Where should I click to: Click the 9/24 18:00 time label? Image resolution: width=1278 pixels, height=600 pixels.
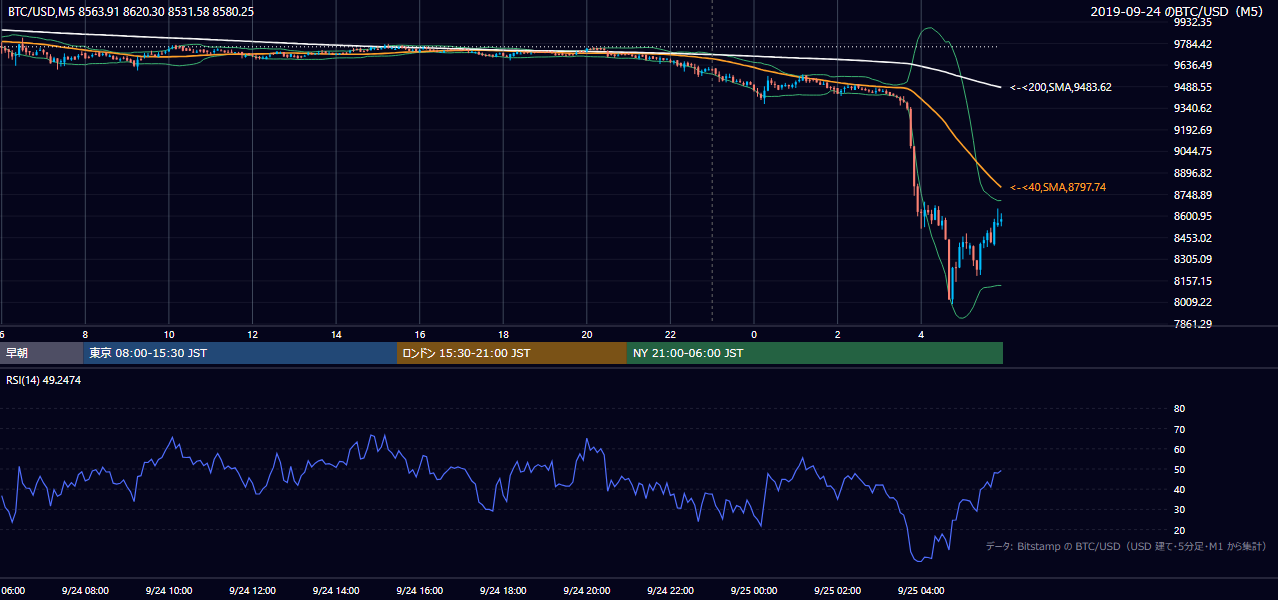tap(503, 591)
